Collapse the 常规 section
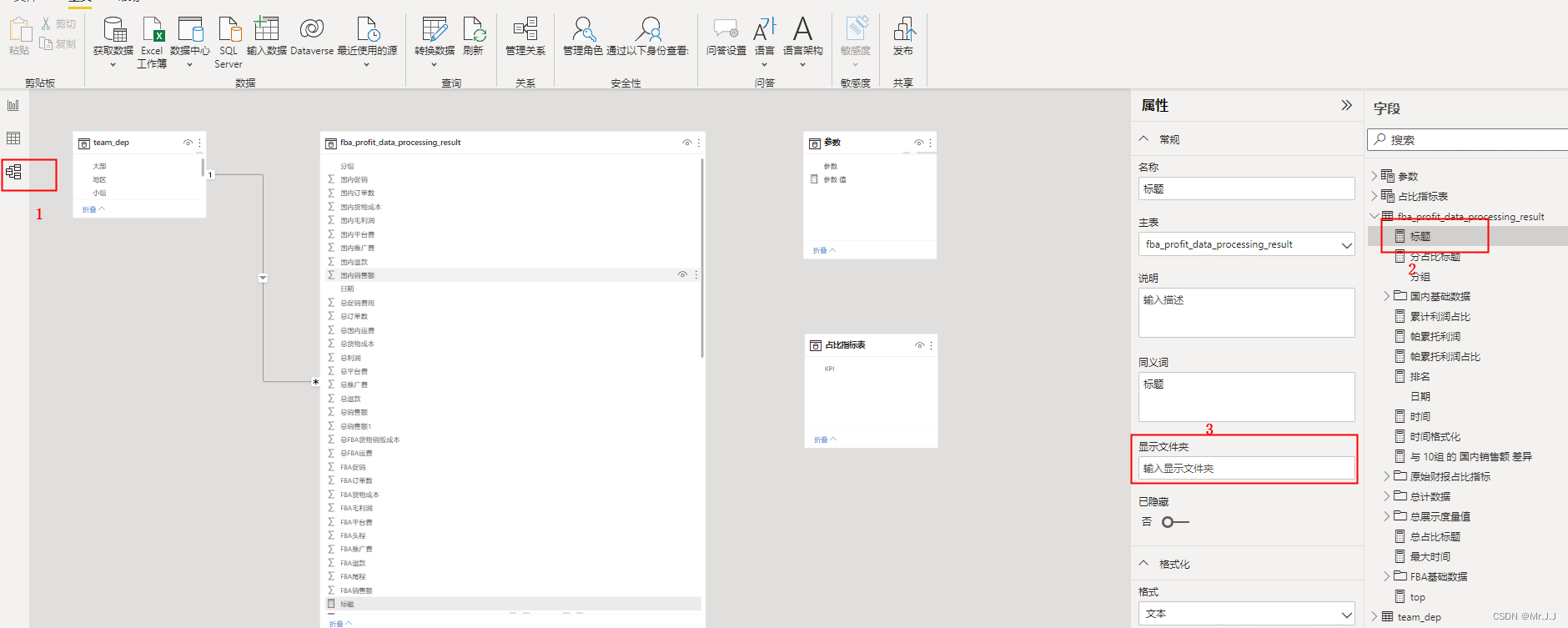The height and width of the screenshot is (628, 1568). (1143, 139)
